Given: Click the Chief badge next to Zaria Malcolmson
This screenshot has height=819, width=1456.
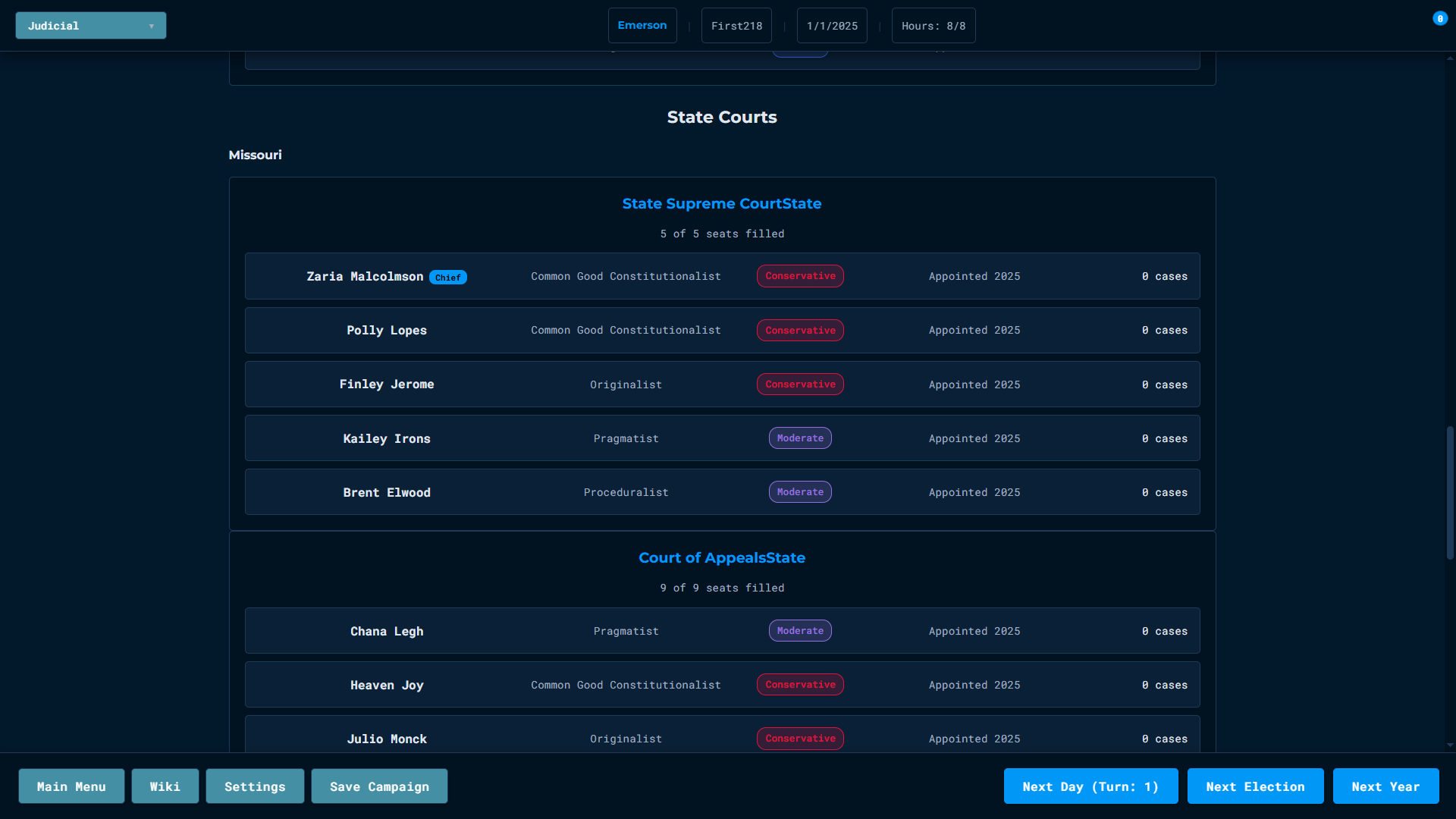Looking at the screenshot, I should tap(447, 278).
